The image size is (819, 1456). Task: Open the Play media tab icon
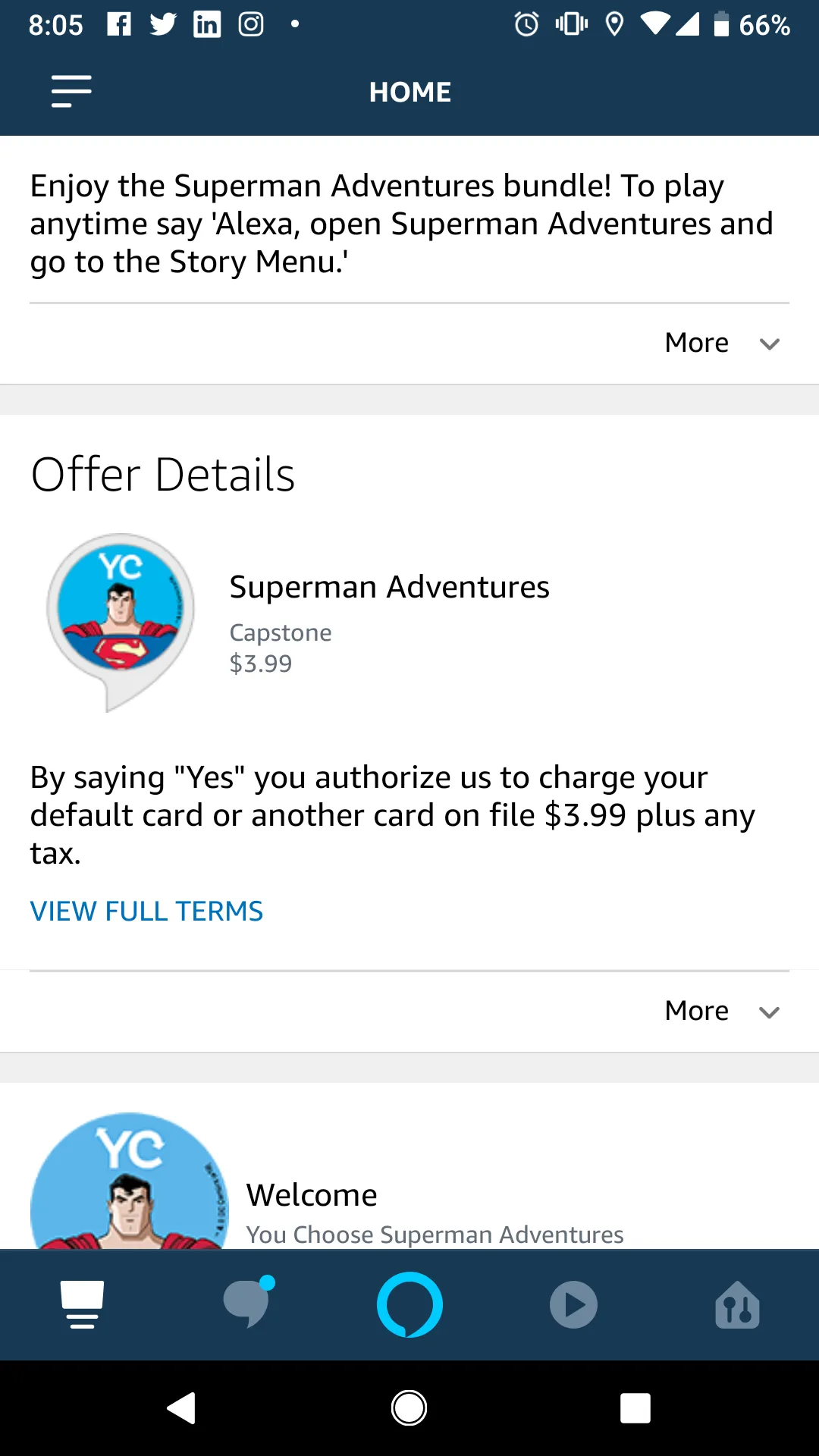[573, 1304]
